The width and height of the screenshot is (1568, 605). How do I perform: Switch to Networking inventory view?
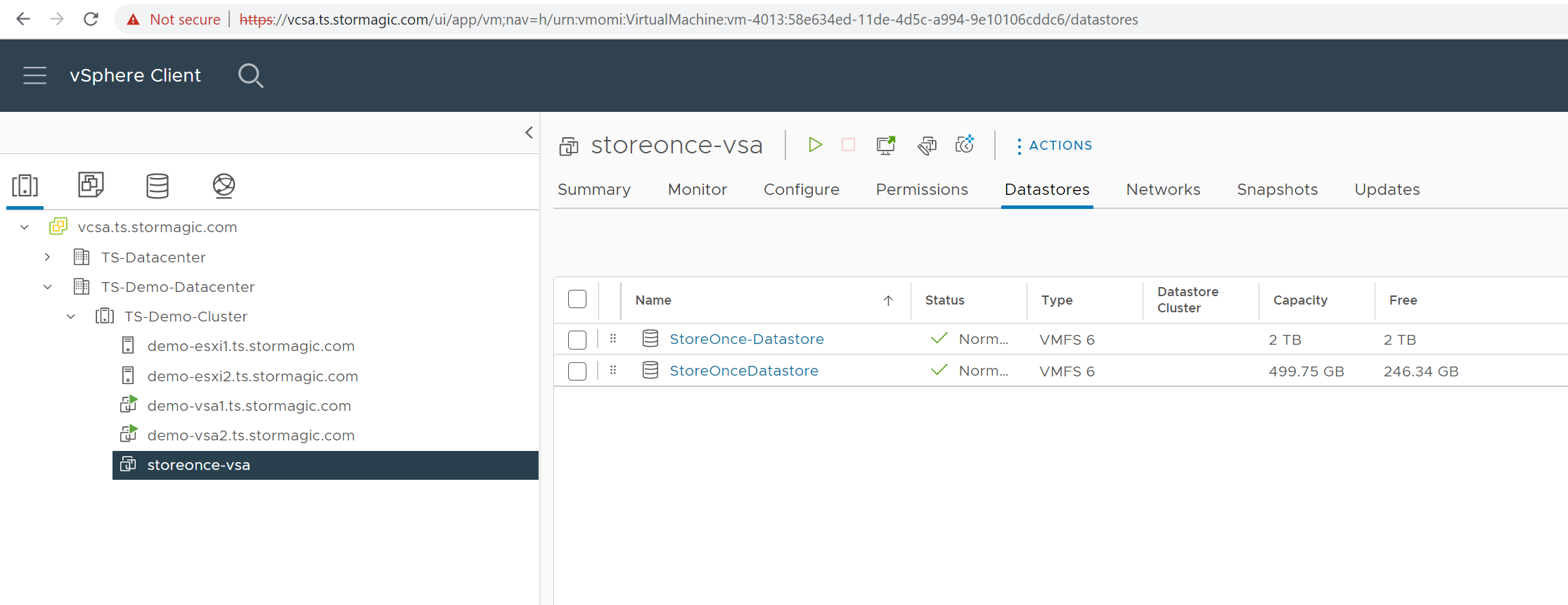[224, 186]
